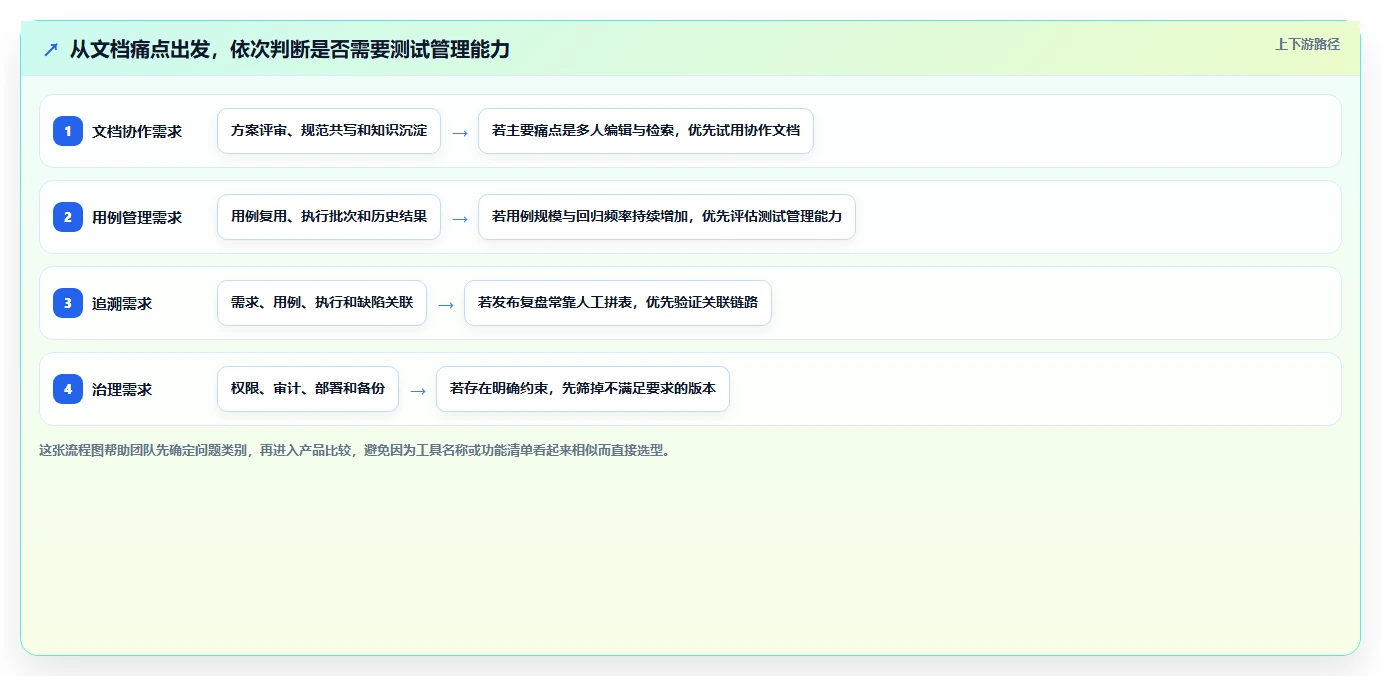Click the 优先验证关联链路 result box
Screen dimensions: 1381x676
(x=618, y=303)
